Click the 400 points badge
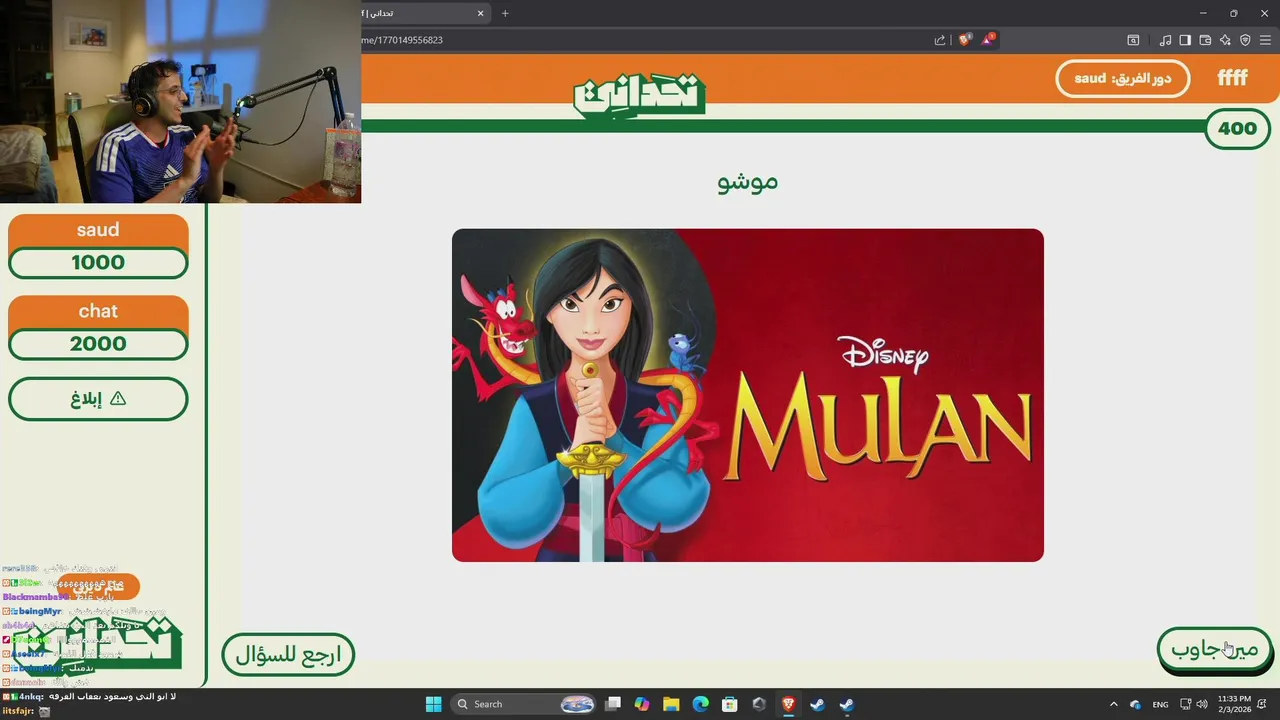The image size is (1280, 720). [1237, 129]
